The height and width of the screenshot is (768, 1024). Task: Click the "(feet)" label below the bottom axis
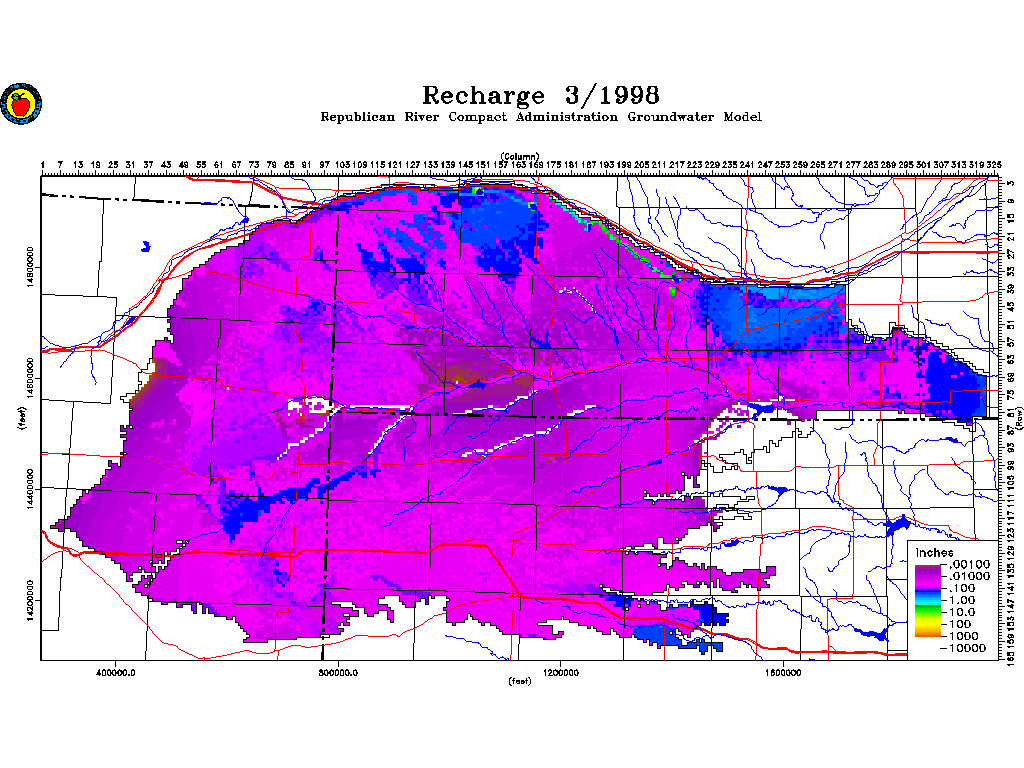click(520, 682)
